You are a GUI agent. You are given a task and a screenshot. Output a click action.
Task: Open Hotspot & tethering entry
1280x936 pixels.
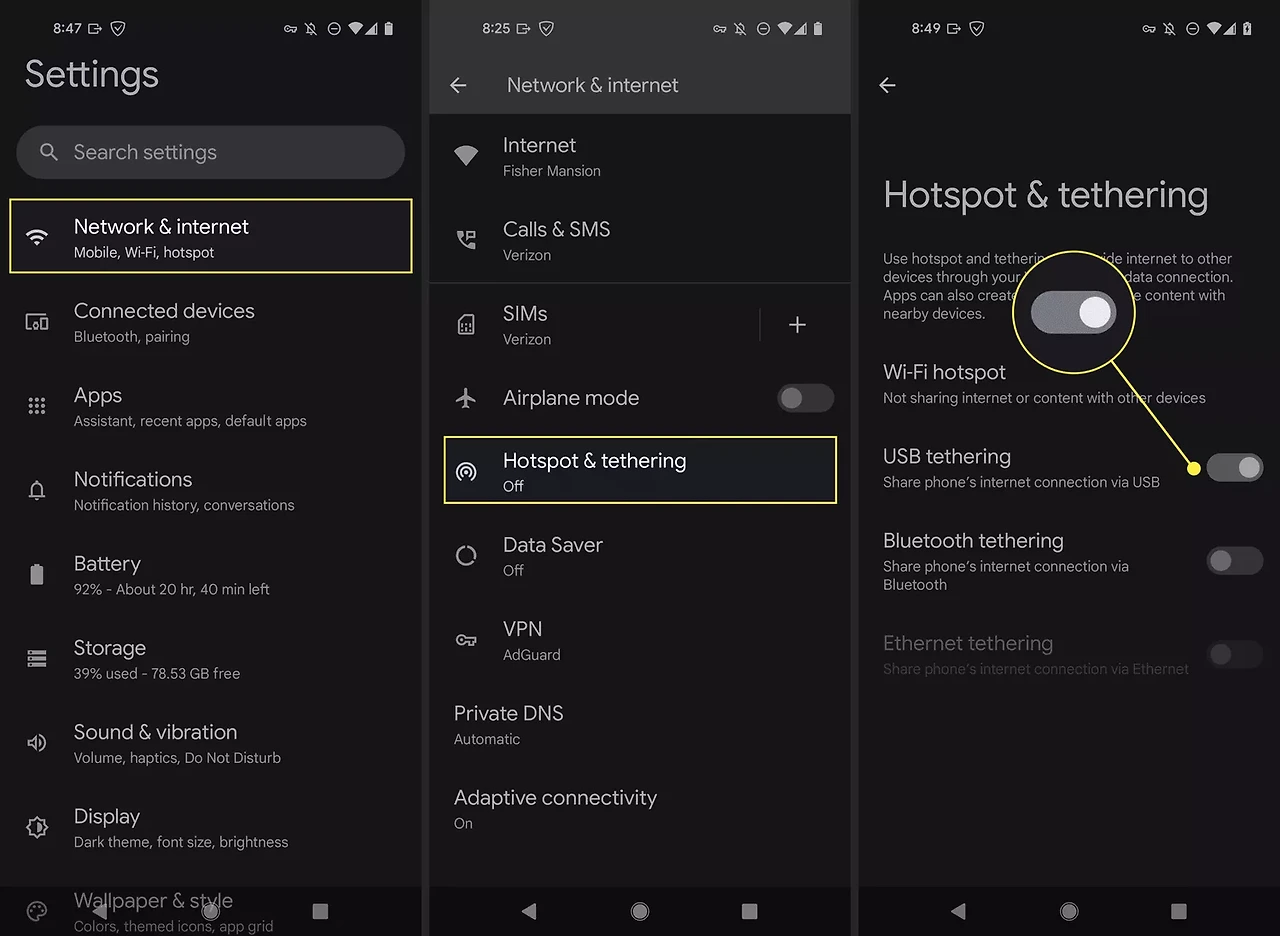coord(640,470)
